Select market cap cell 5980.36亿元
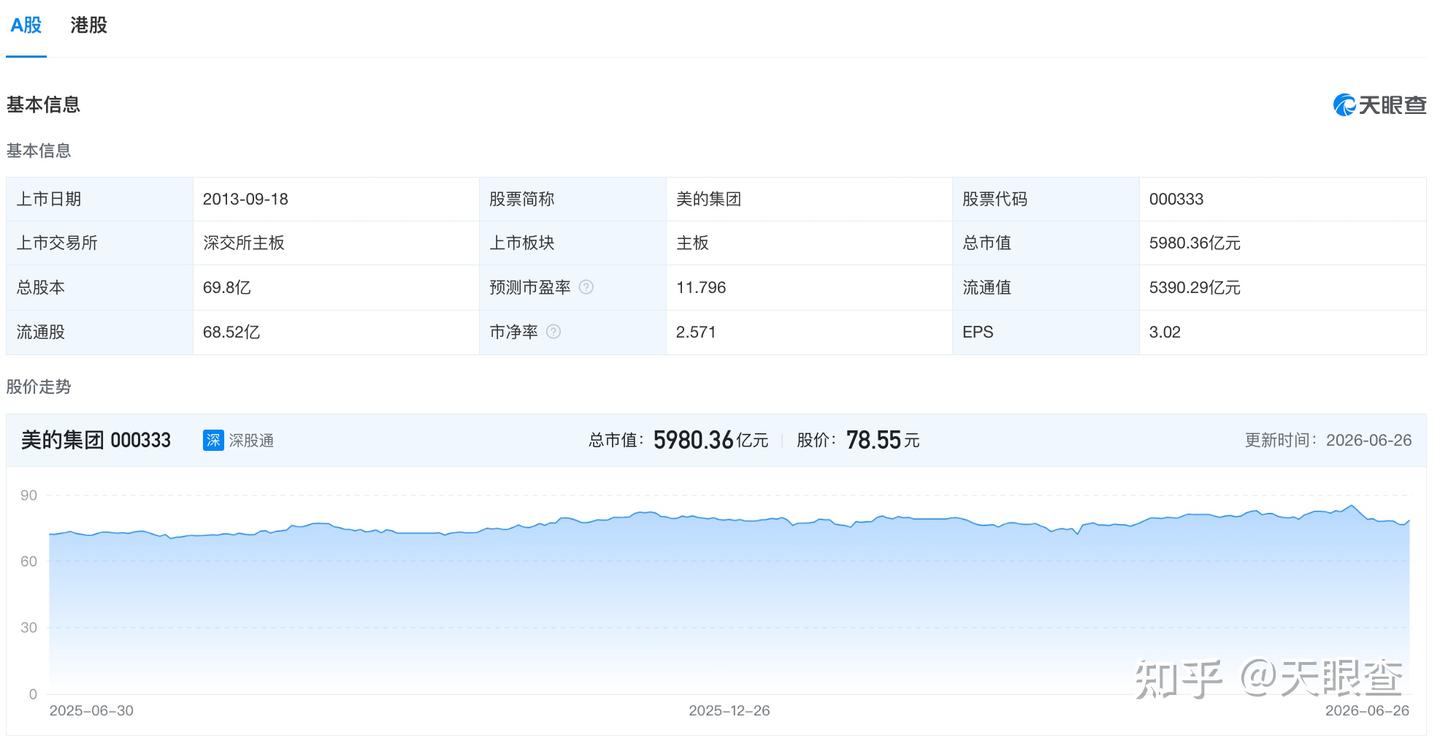Viewport: 1440px width, 738px height. 1195,243
